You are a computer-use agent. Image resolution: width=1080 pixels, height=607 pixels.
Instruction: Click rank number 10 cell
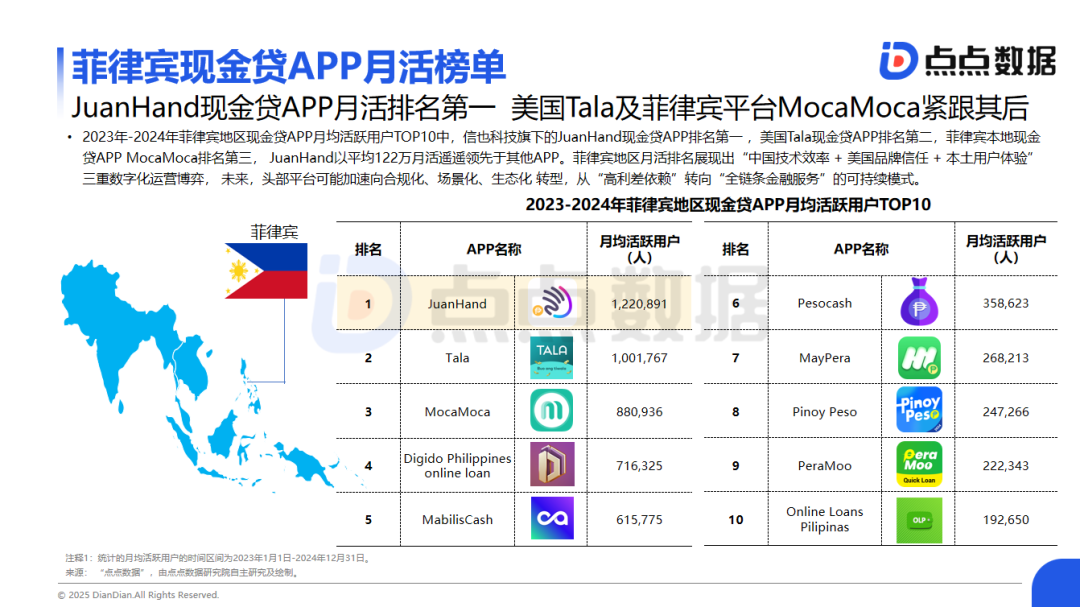pos(736,519)
